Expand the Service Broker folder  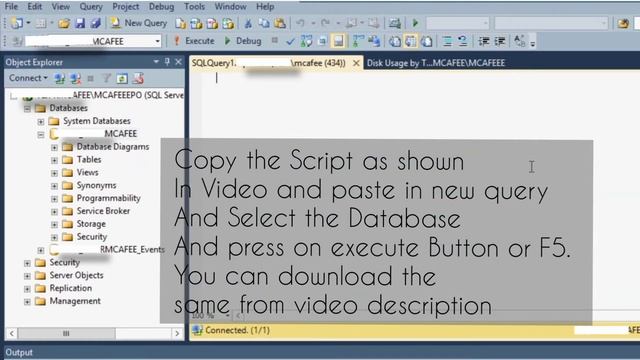pyautogui.click(x=54, y=212)
